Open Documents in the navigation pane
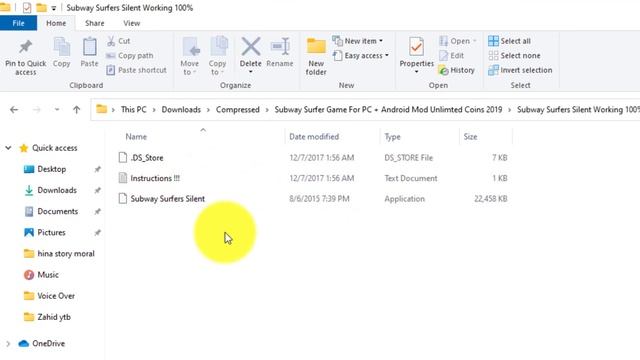This screenshot has width=640, height=360. click(57, 211)
